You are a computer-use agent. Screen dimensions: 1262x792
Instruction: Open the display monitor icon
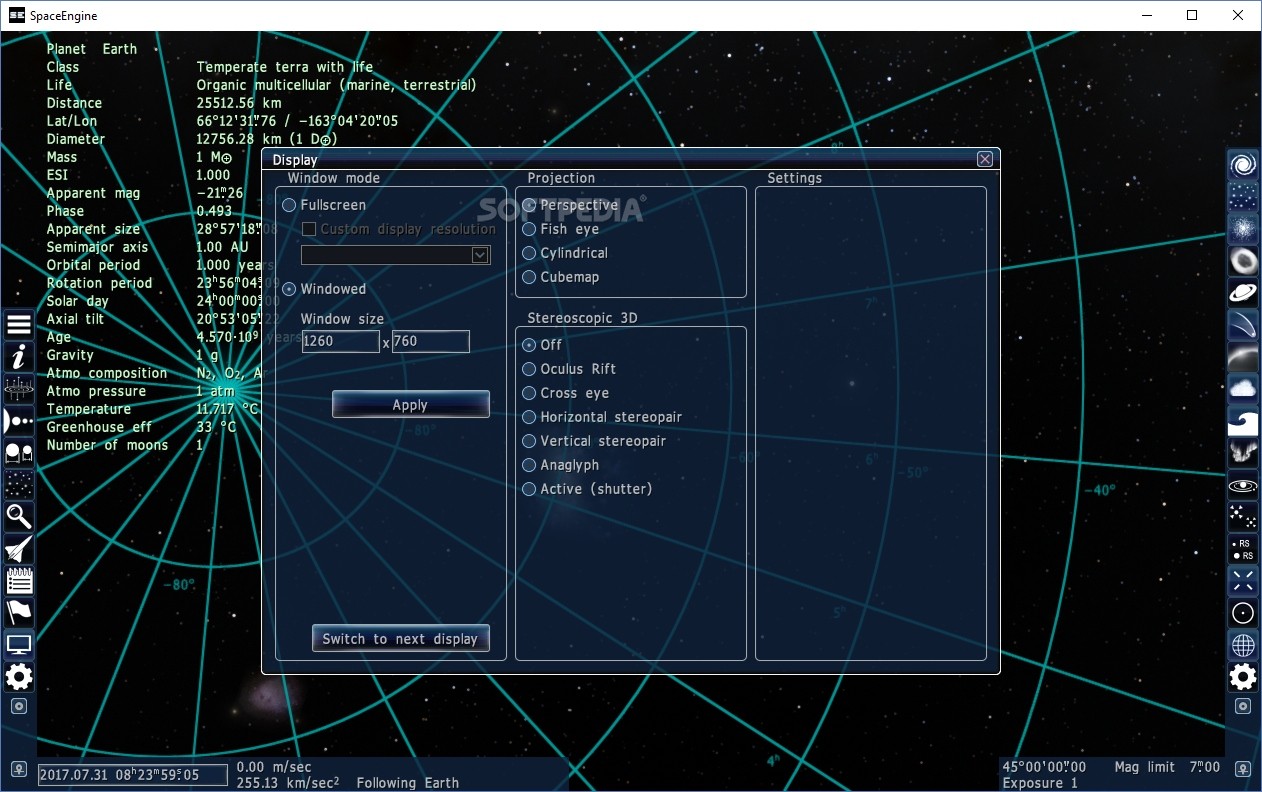(x=19, y=645)
